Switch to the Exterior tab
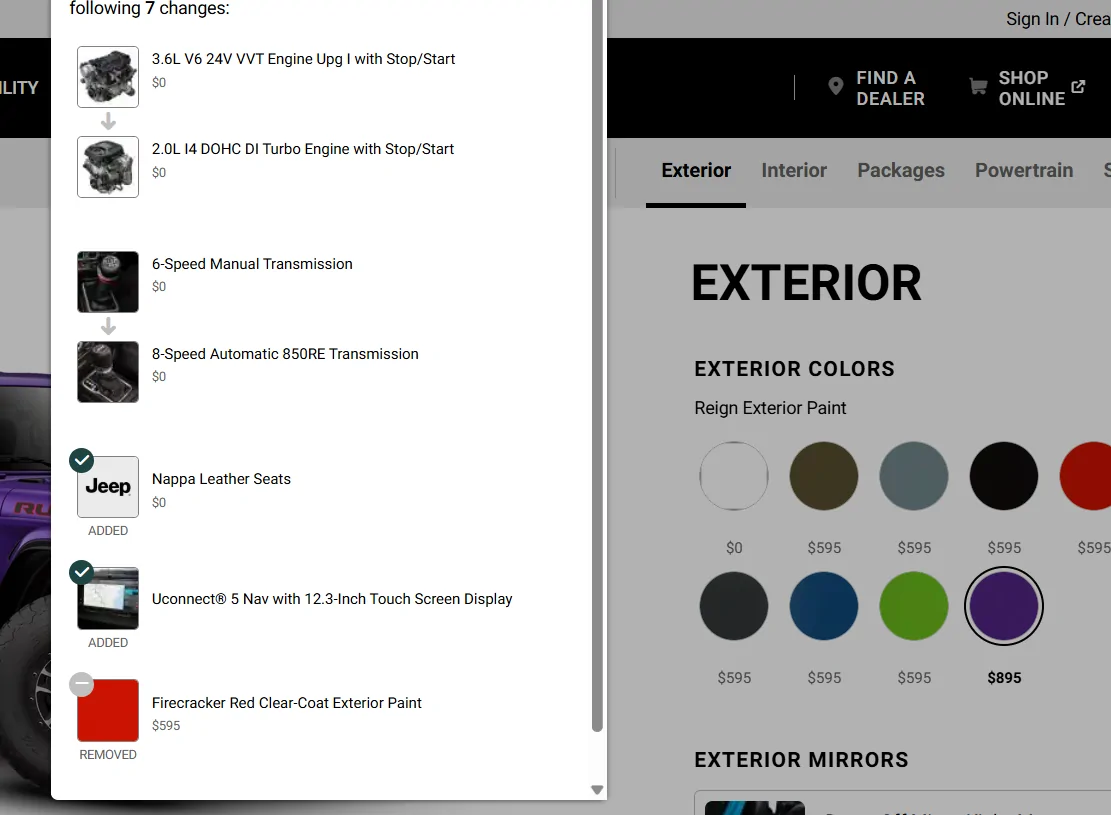Image resolution: width=1111 pixels, height=815 pixels. click(x=696, y=170)
